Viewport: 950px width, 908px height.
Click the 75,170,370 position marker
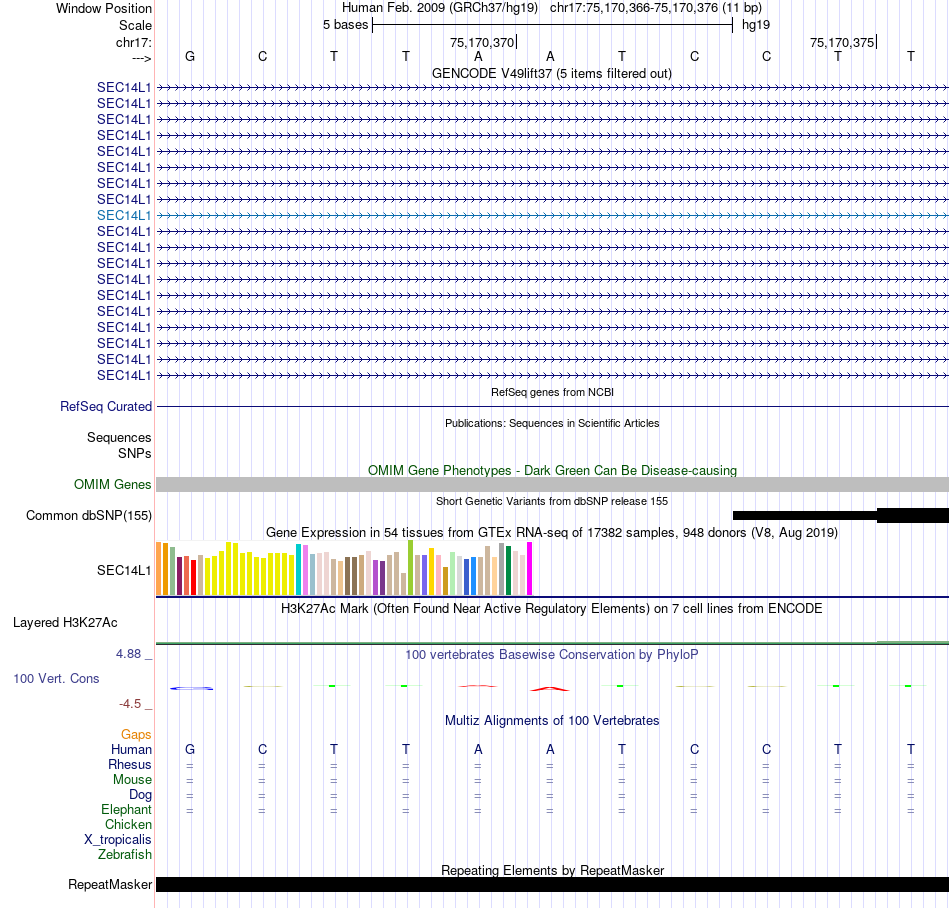coord(483,42)
